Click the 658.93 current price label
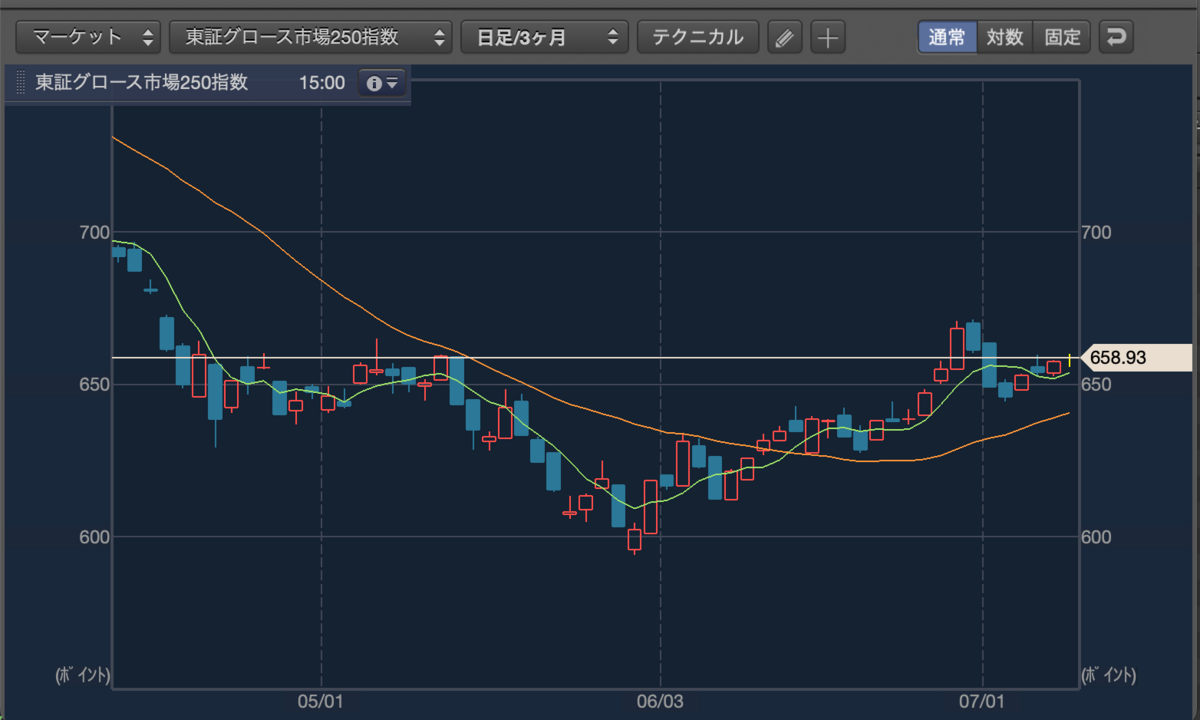This screenshot has height=720, width=1200. click(1137, 357)
